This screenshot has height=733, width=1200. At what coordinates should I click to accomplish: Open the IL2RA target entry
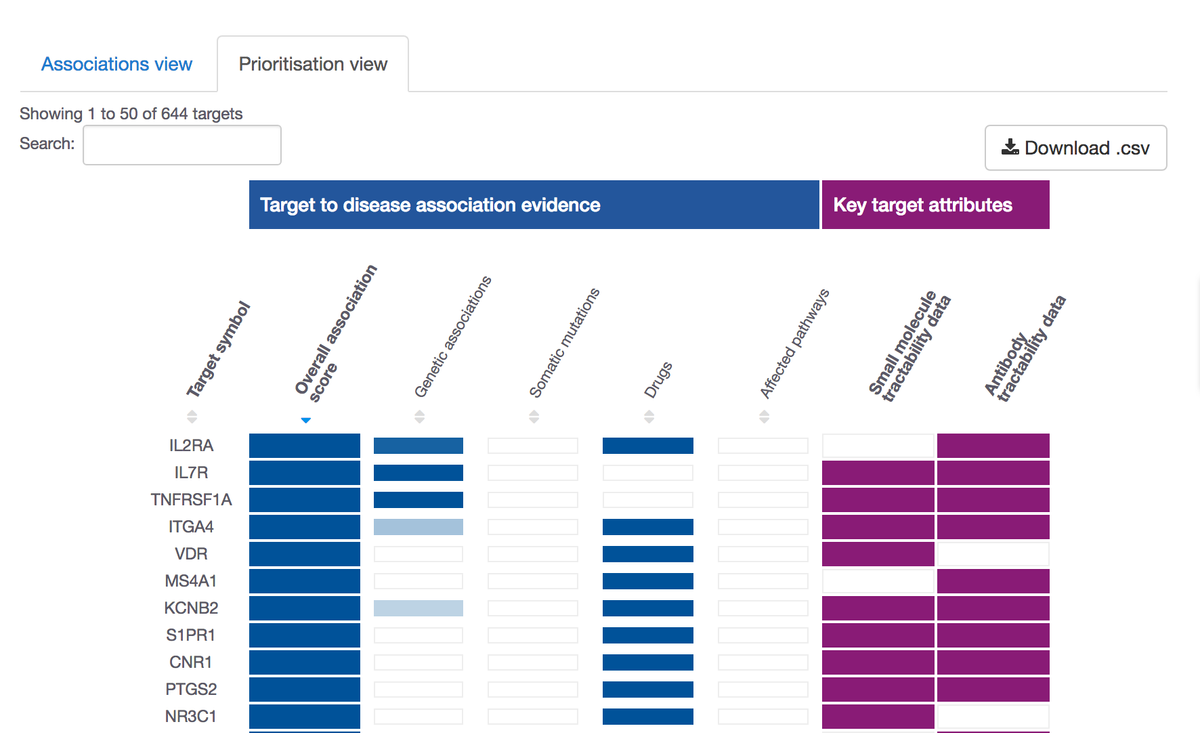click(191, 445)
